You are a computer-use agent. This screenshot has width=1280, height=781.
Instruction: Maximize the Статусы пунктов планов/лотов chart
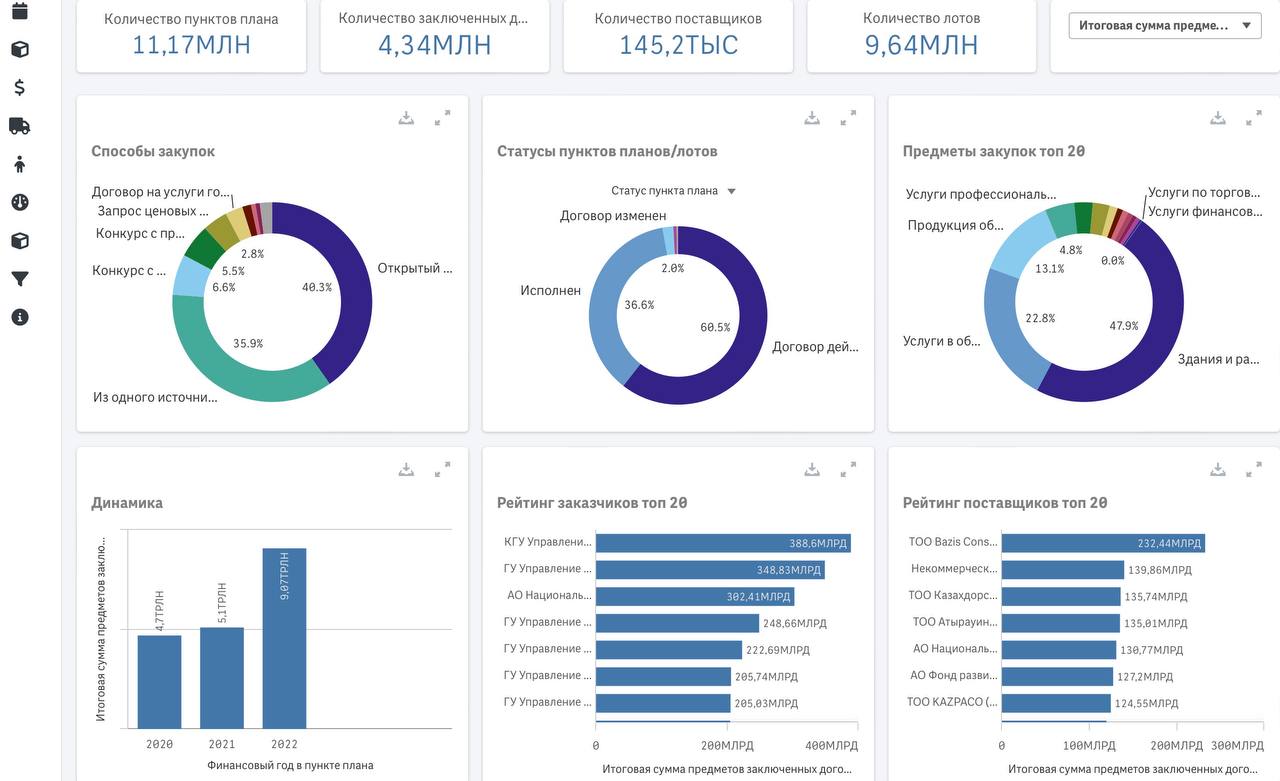pos(848,118)
